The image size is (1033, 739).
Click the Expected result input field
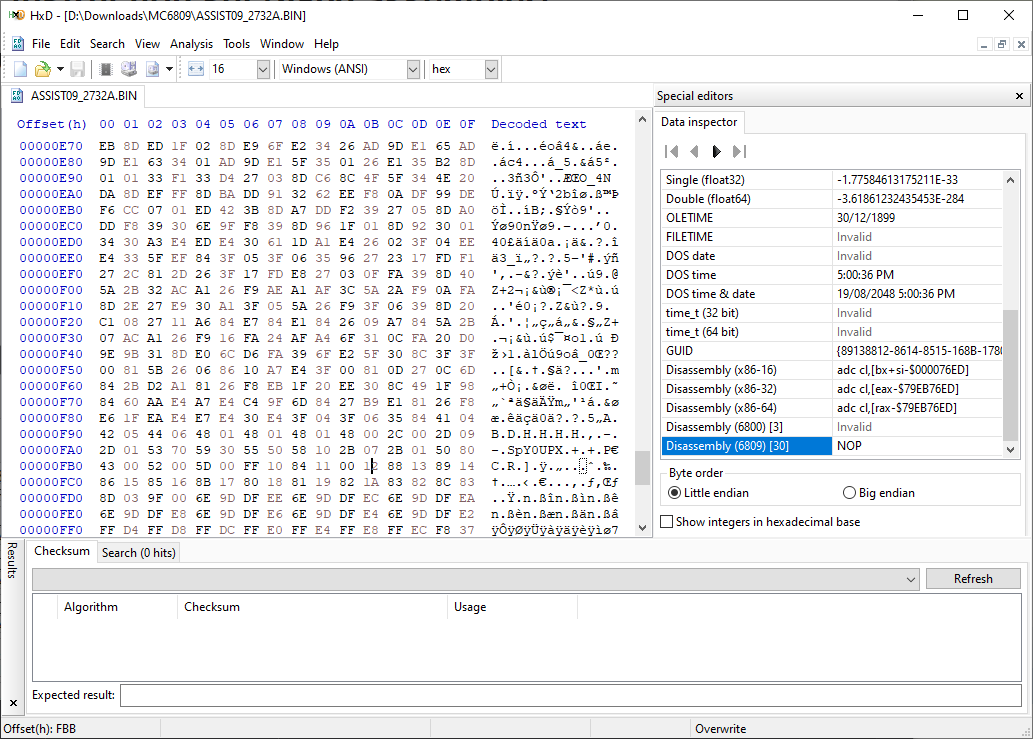(571, 695)
